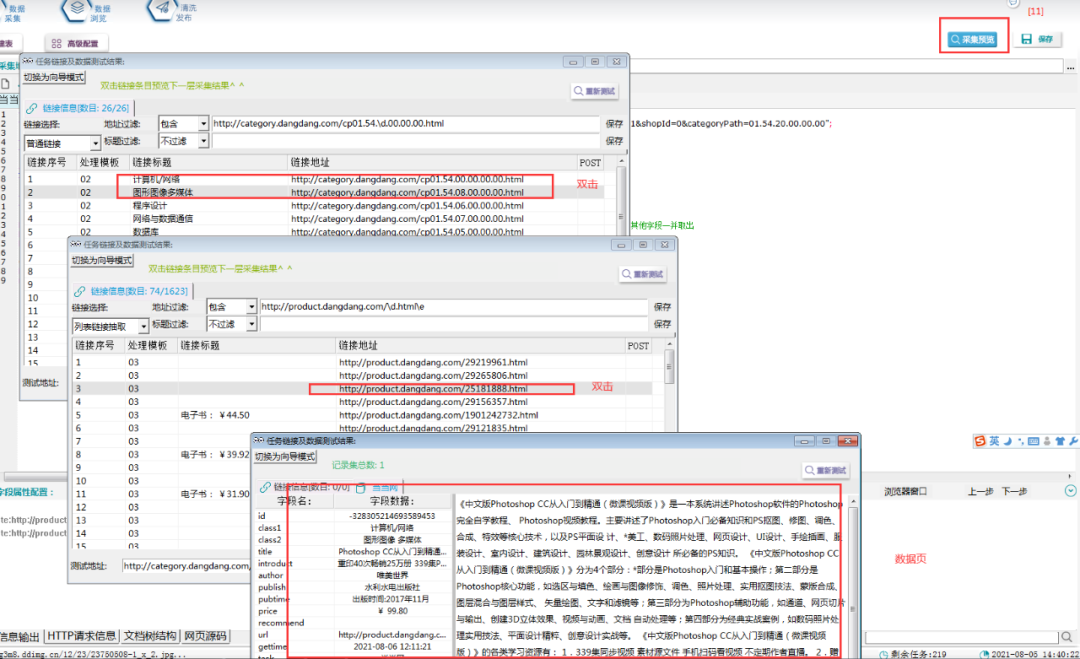Click the 下一步 button
This screenshot has height=659, width=1080.
coord(1015,492)
